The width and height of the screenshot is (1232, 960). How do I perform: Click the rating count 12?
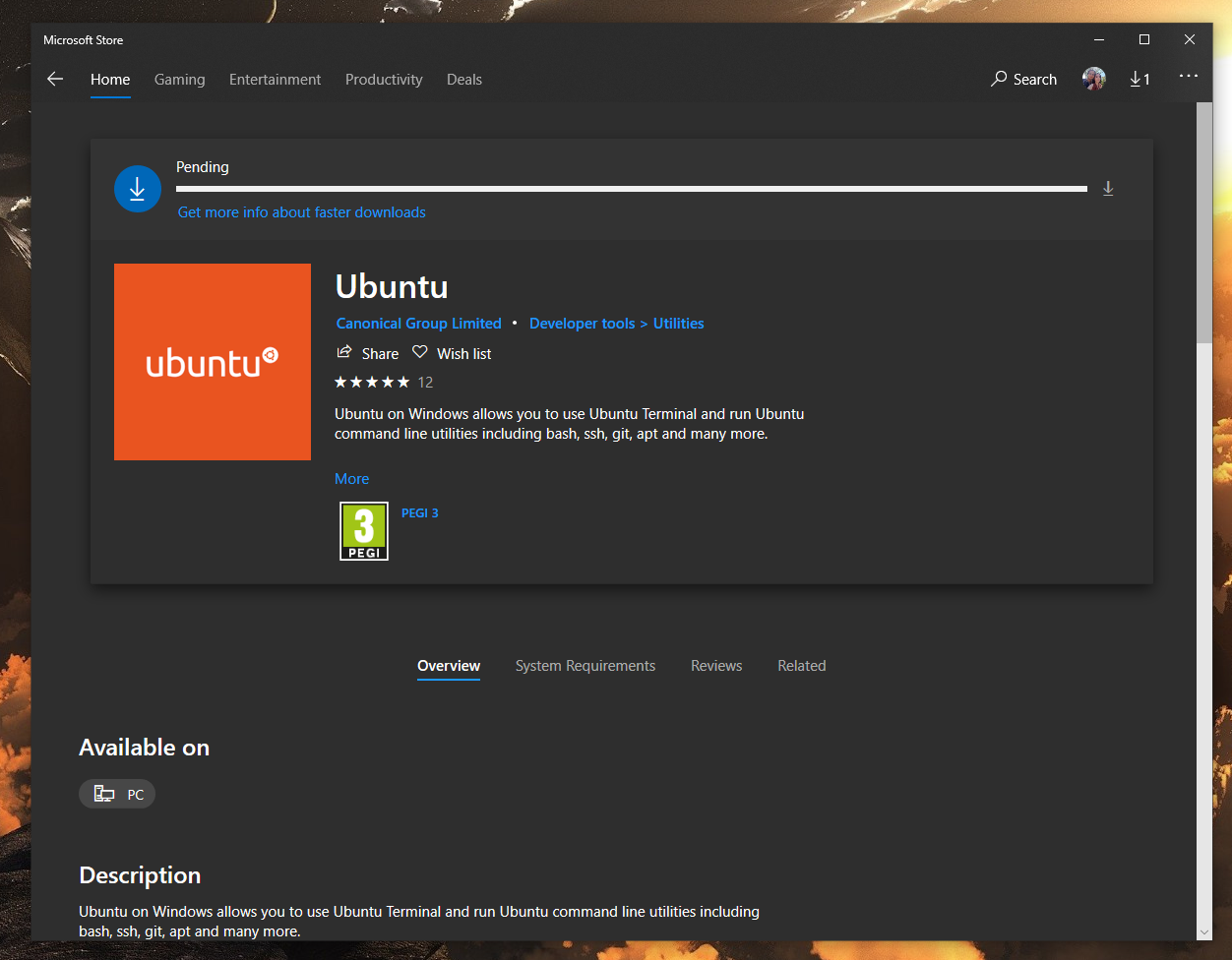(x=425, y=383)
